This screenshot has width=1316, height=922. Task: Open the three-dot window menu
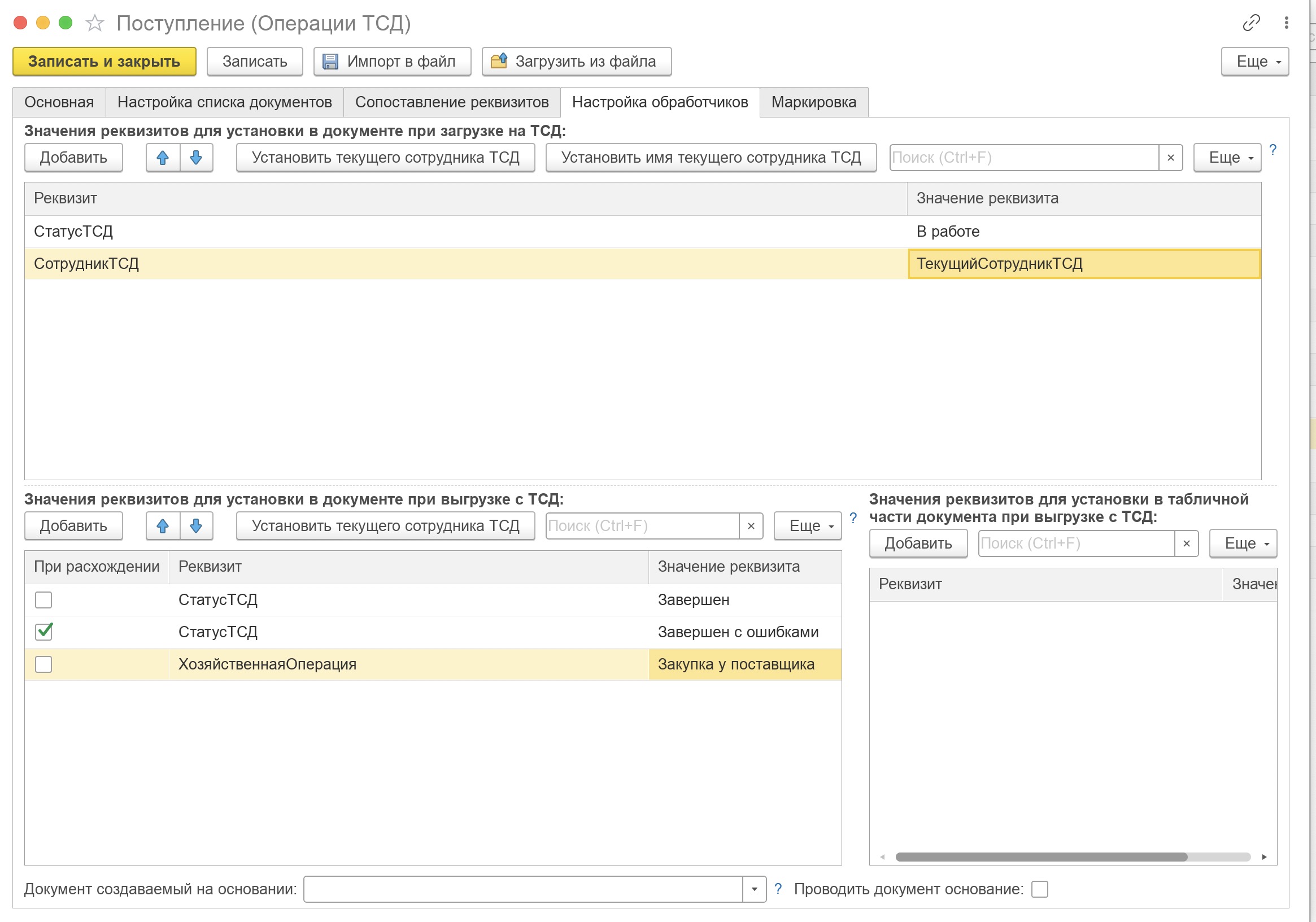click(1286, 23)
